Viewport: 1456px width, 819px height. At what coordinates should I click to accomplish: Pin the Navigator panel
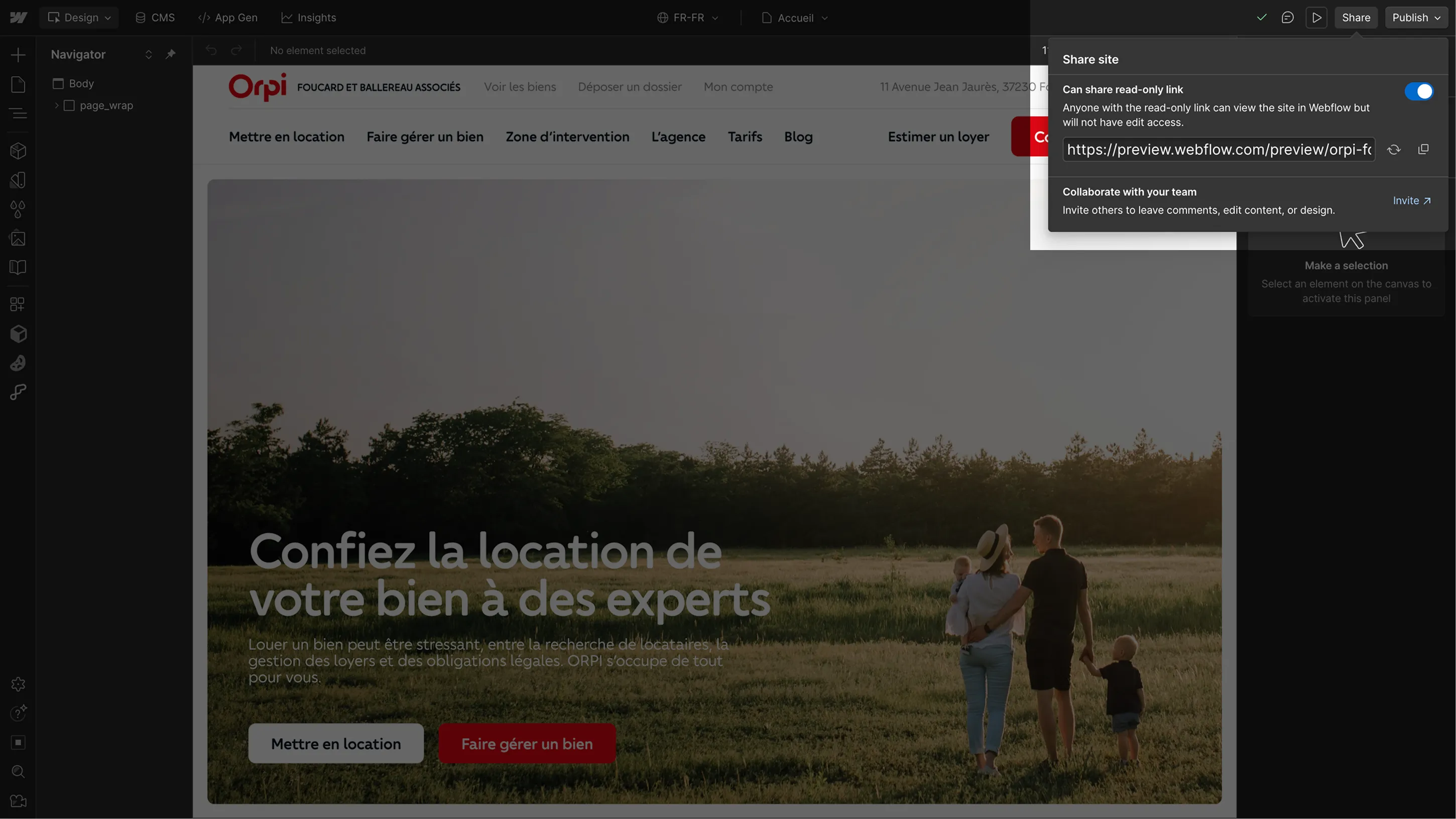pyautogui.click(x=170, y=54)
